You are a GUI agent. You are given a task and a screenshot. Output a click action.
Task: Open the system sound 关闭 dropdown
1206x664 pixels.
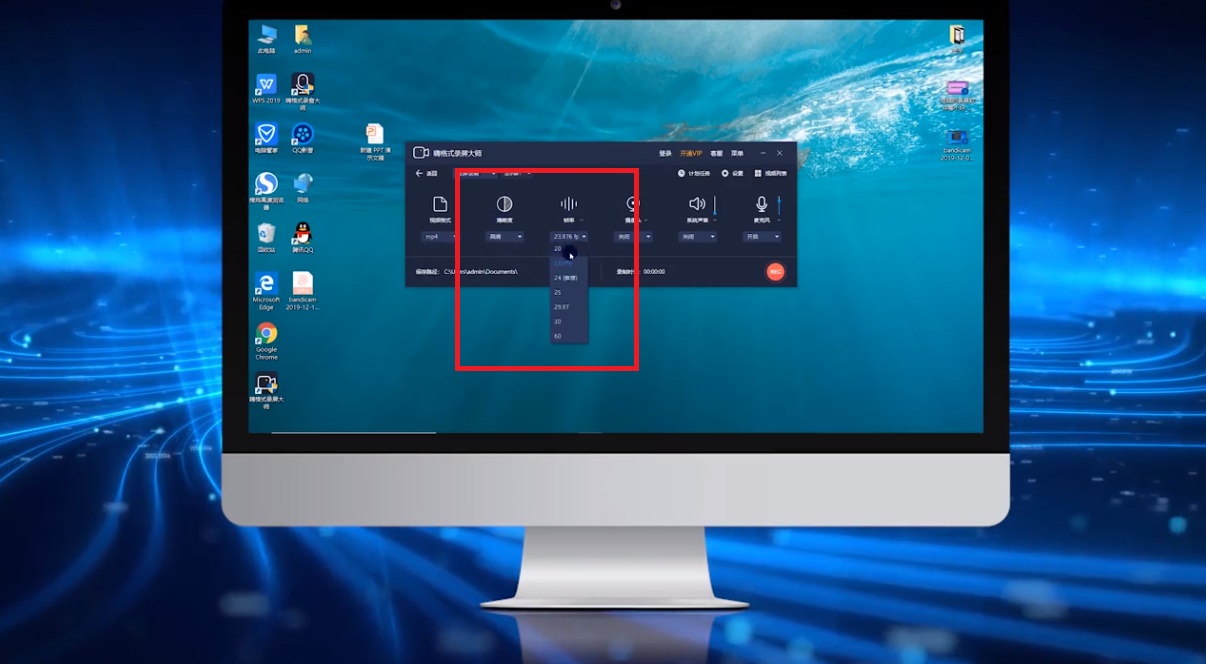tap(697, 237)
